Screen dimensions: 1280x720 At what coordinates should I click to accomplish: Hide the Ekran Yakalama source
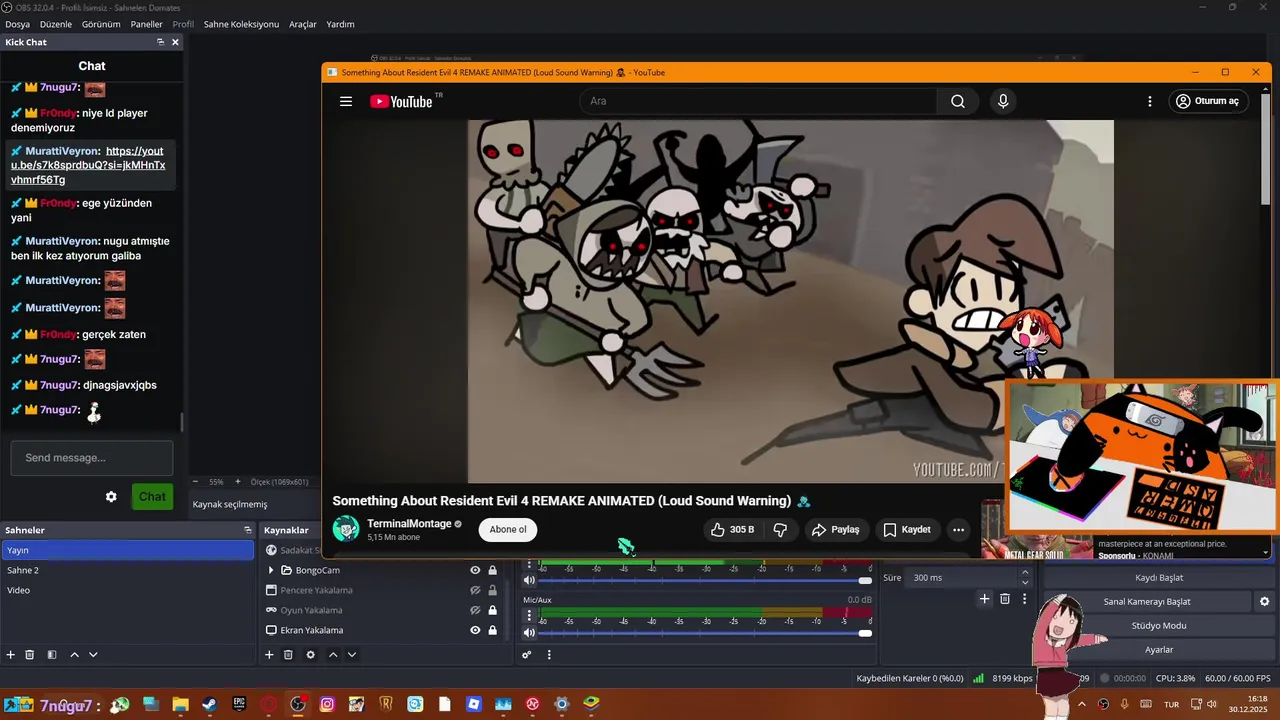[475, 630]
